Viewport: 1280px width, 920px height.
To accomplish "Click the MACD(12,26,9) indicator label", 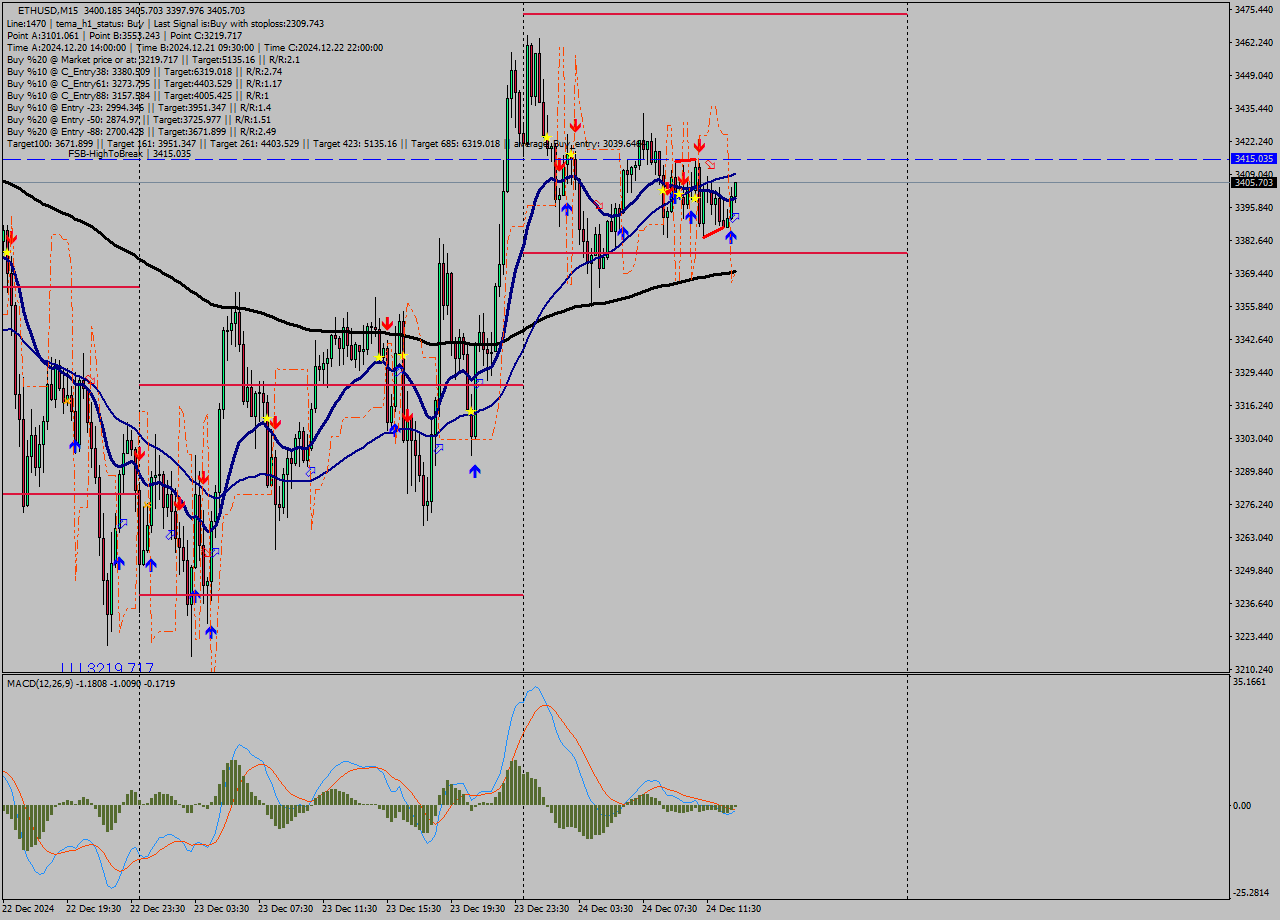I will (91, 683).
